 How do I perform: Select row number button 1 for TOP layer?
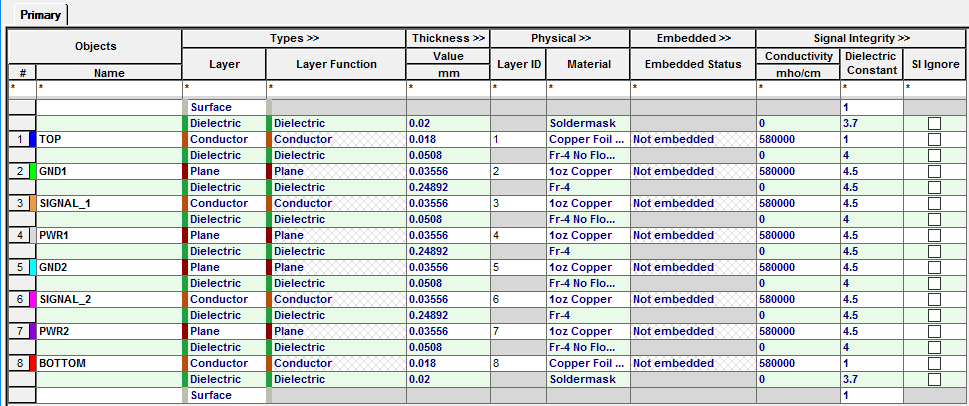coord(19,140)
